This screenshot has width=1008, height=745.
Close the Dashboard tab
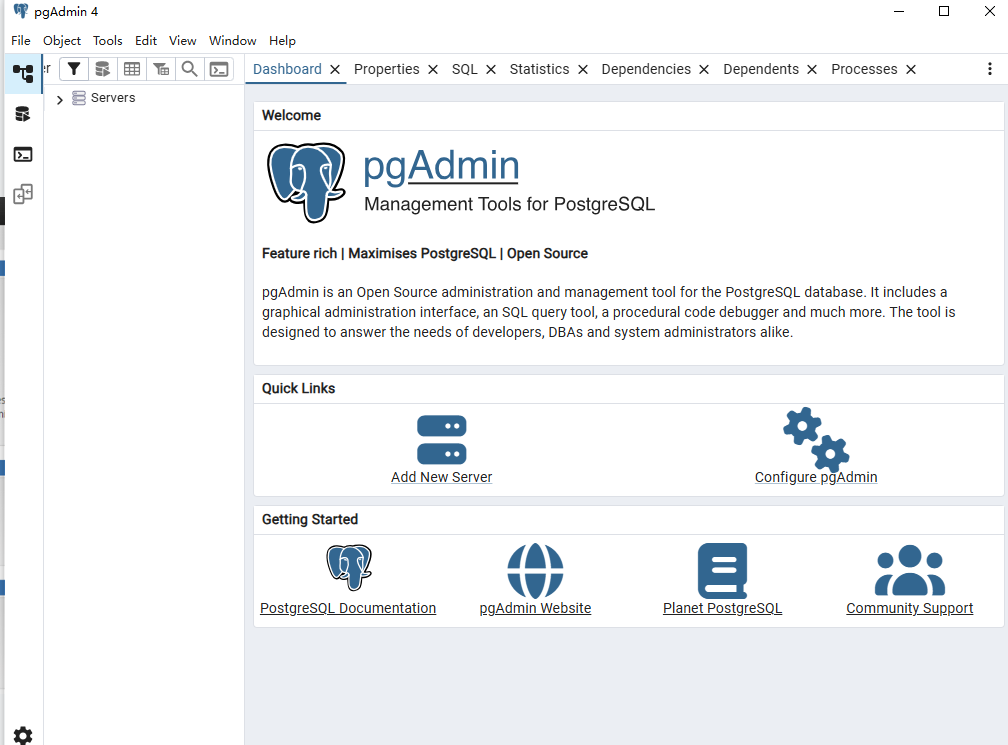coord(335,69)
